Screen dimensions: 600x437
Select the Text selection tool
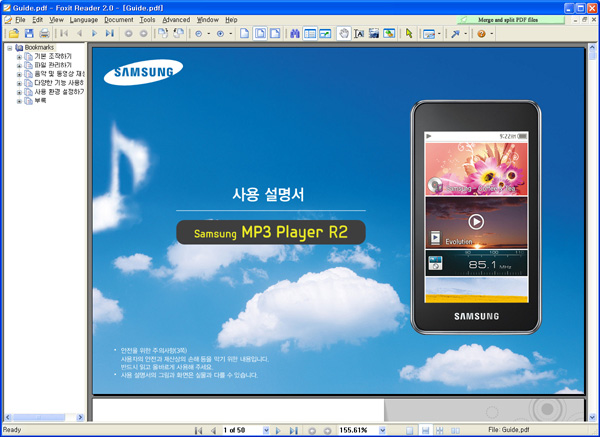tap(359, 34)
